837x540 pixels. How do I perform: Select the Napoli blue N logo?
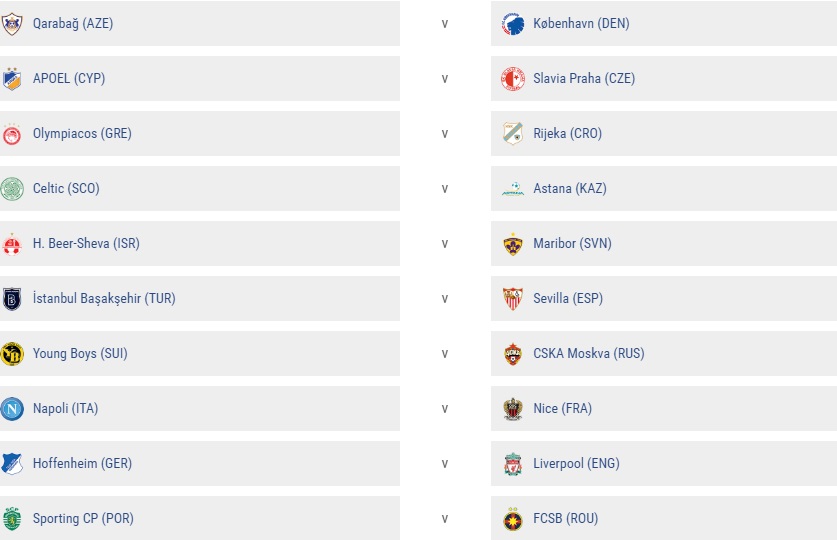(x=12, y=408)
